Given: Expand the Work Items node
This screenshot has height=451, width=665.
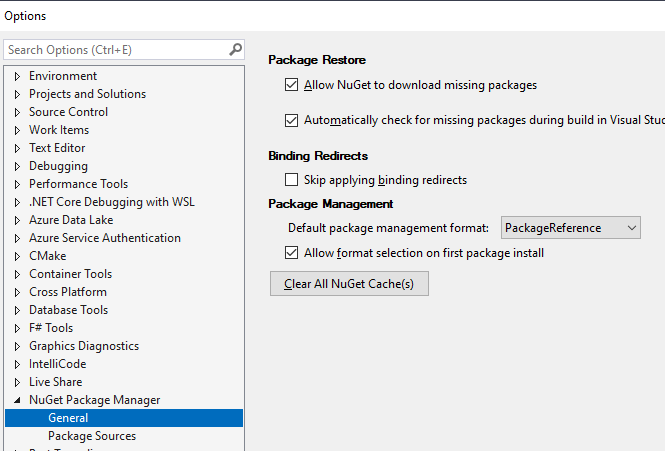Looking at the screenshot, I should click(17, 130).
